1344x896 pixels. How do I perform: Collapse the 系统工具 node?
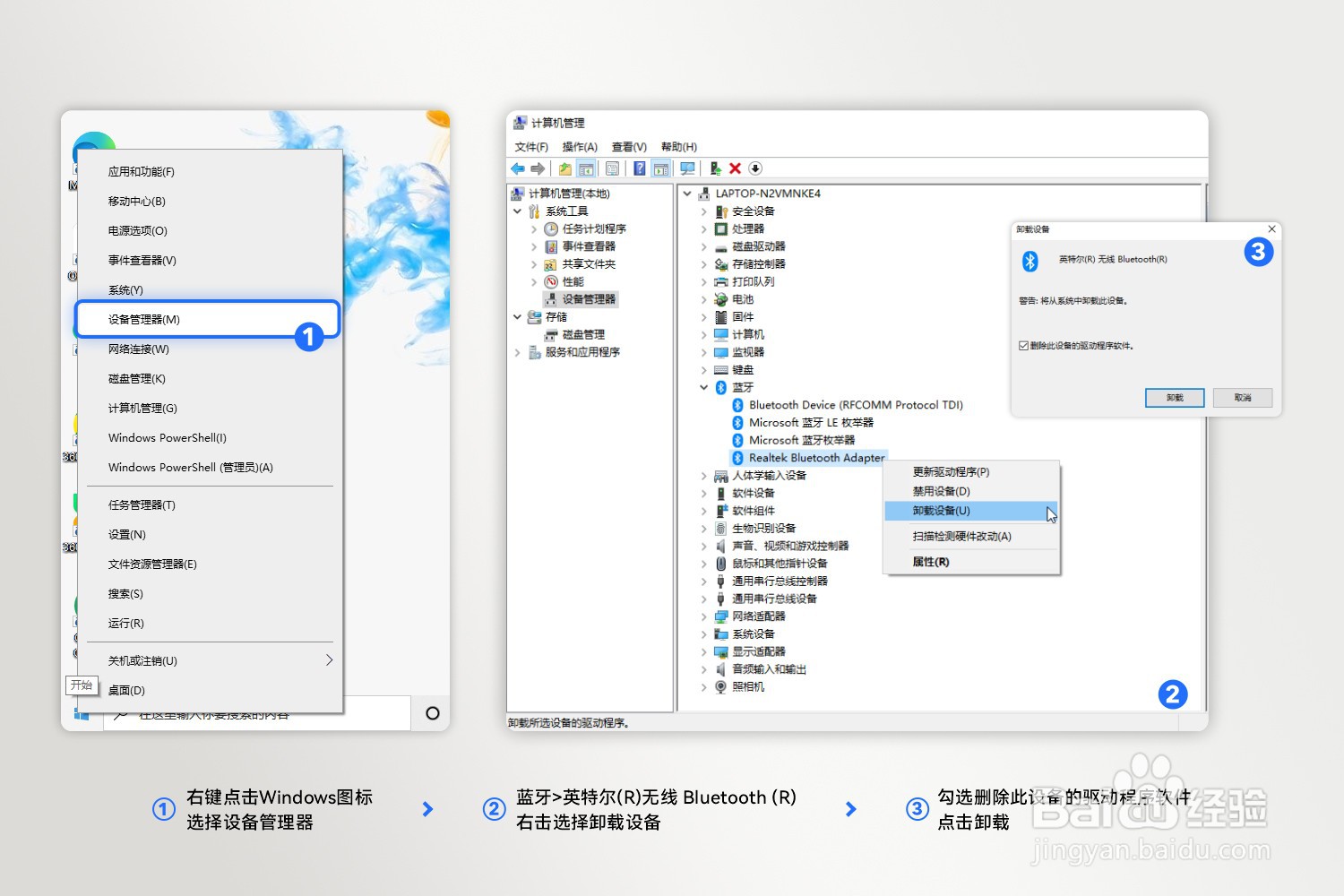coord(517,211)
